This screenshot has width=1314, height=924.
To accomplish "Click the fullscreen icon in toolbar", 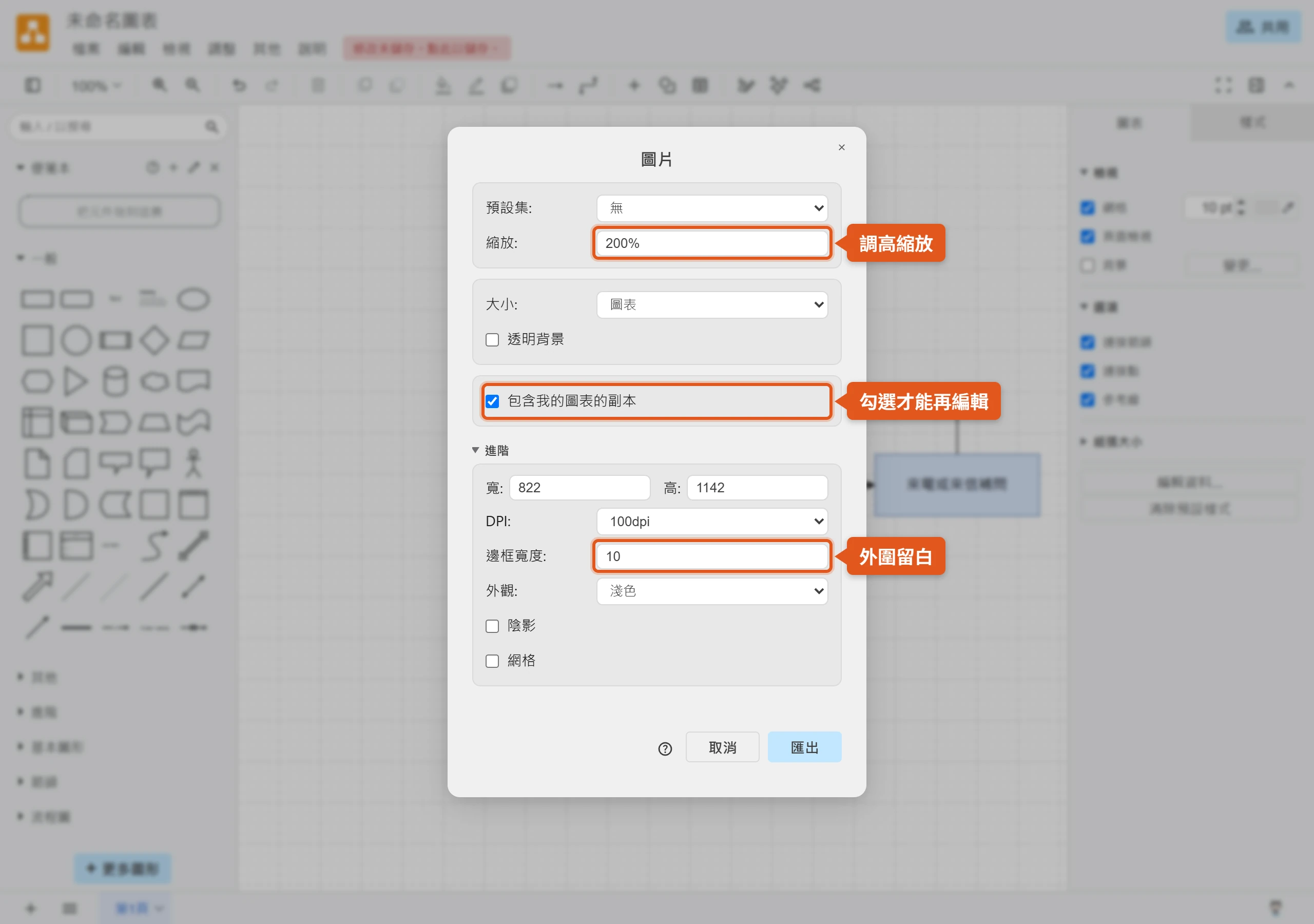I will click(1224, 86).
